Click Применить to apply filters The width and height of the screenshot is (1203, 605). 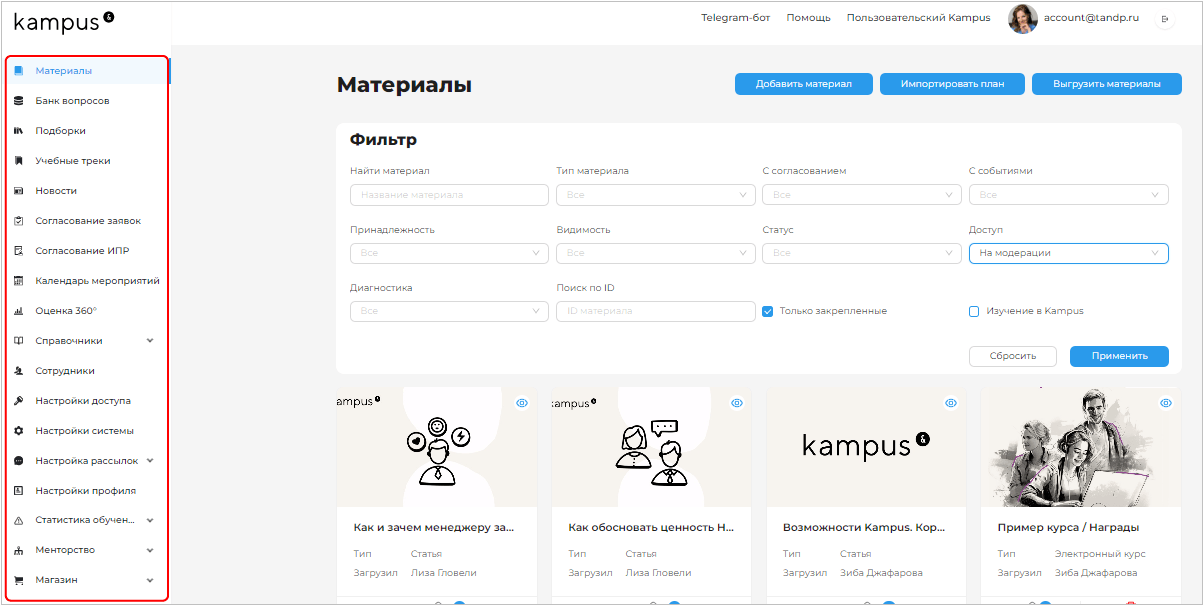(x=1118, y=356)
